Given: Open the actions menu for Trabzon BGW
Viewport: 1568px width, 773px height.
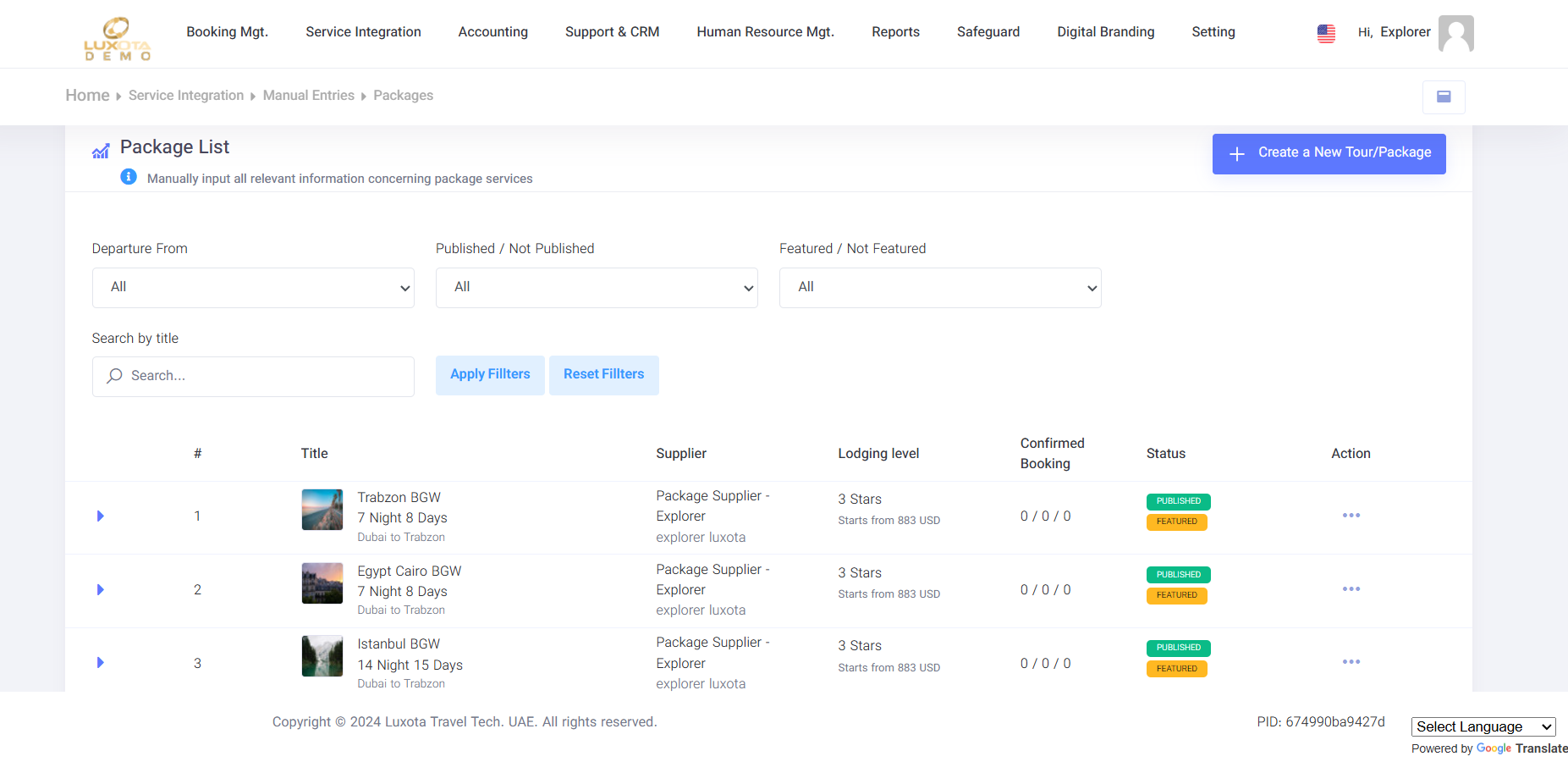Looking at the screenshot, I should (x=1351, y=516).
